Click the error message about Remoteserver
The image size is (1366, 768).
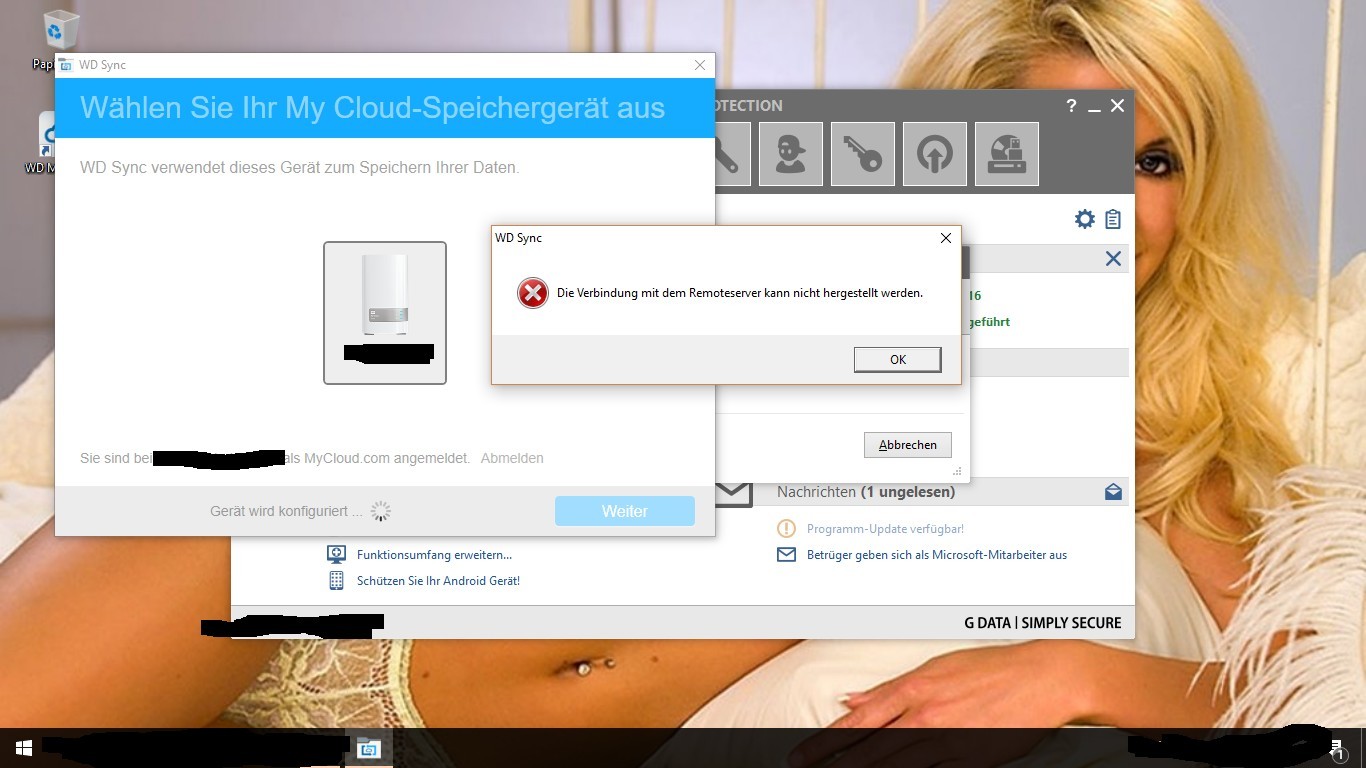pos(740,293)
